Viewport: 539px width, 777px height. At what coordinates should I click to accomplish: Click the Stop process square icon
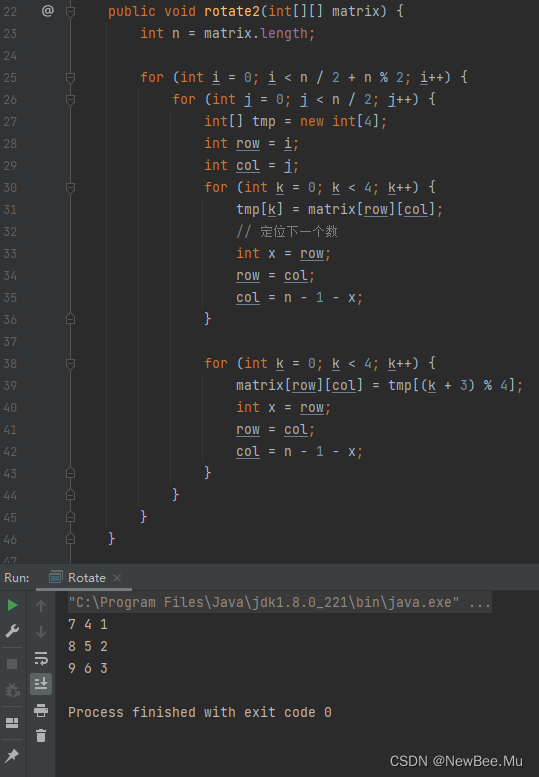click(12, 664)
